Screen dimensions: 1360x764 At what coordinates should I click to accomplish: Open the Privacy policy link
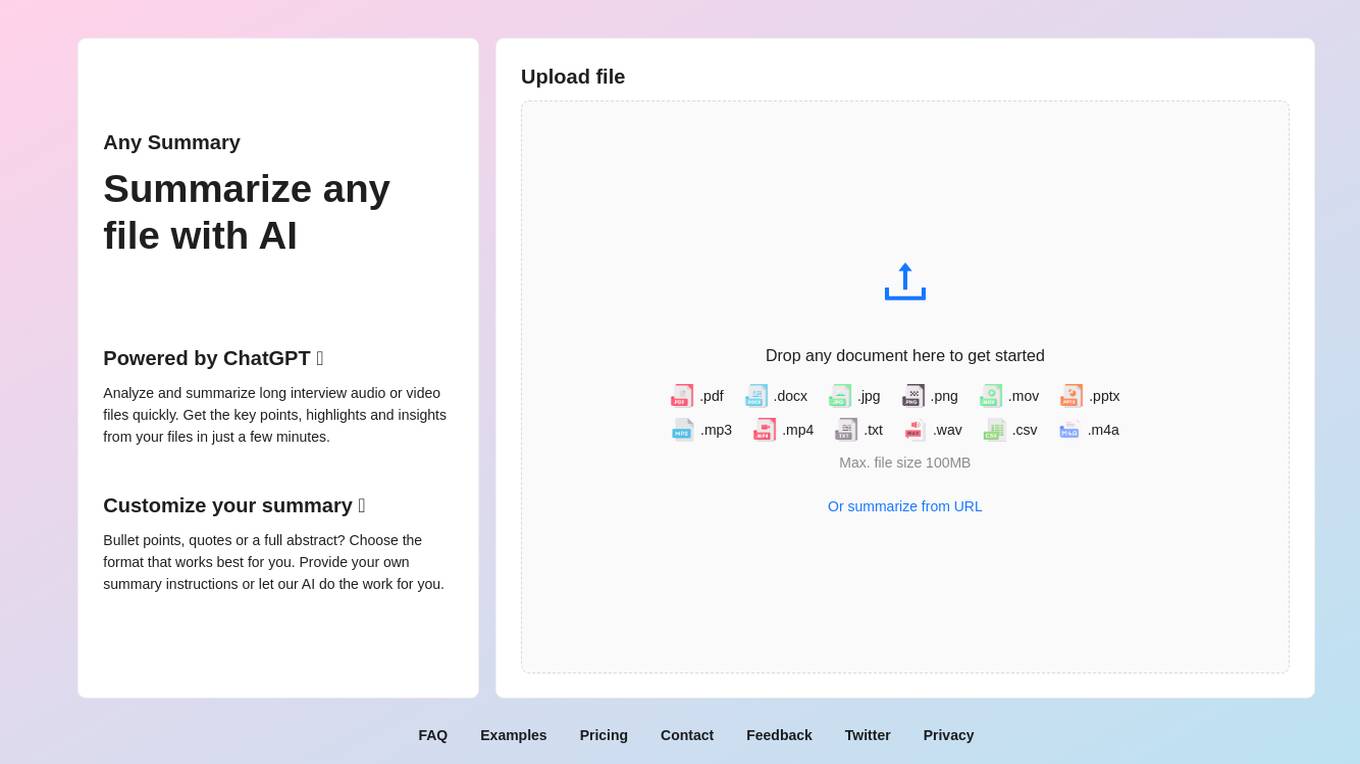[948, 735]
